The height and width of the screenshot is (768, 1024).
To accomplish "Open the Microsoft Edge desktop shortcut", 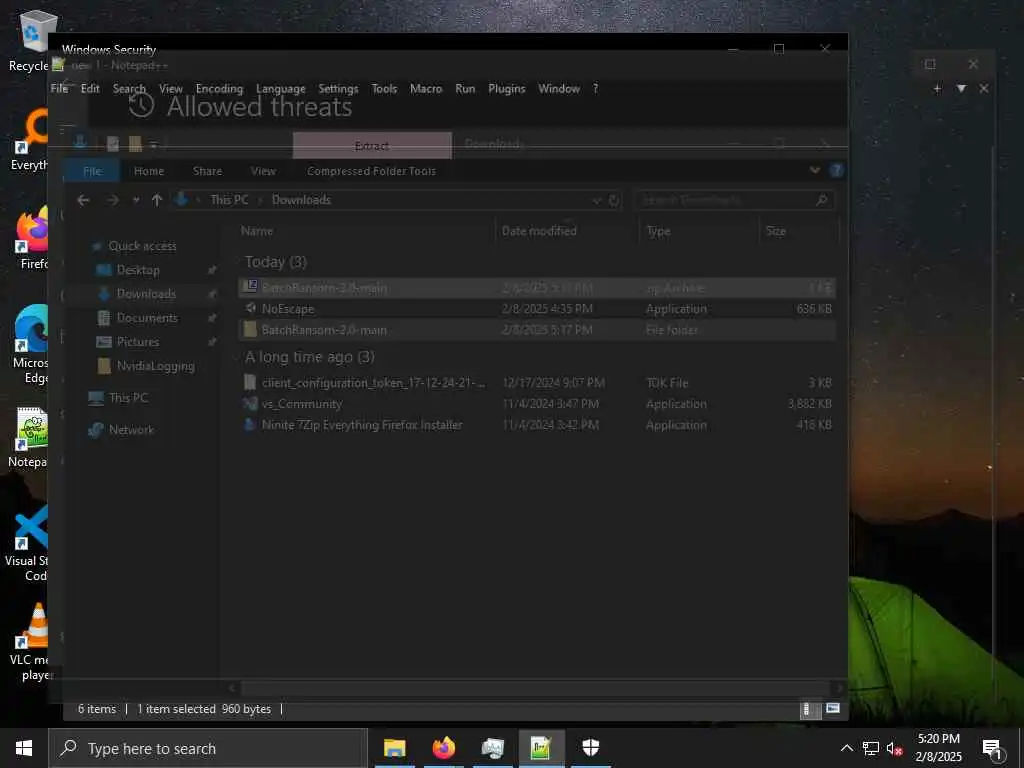I will [29, 344].
